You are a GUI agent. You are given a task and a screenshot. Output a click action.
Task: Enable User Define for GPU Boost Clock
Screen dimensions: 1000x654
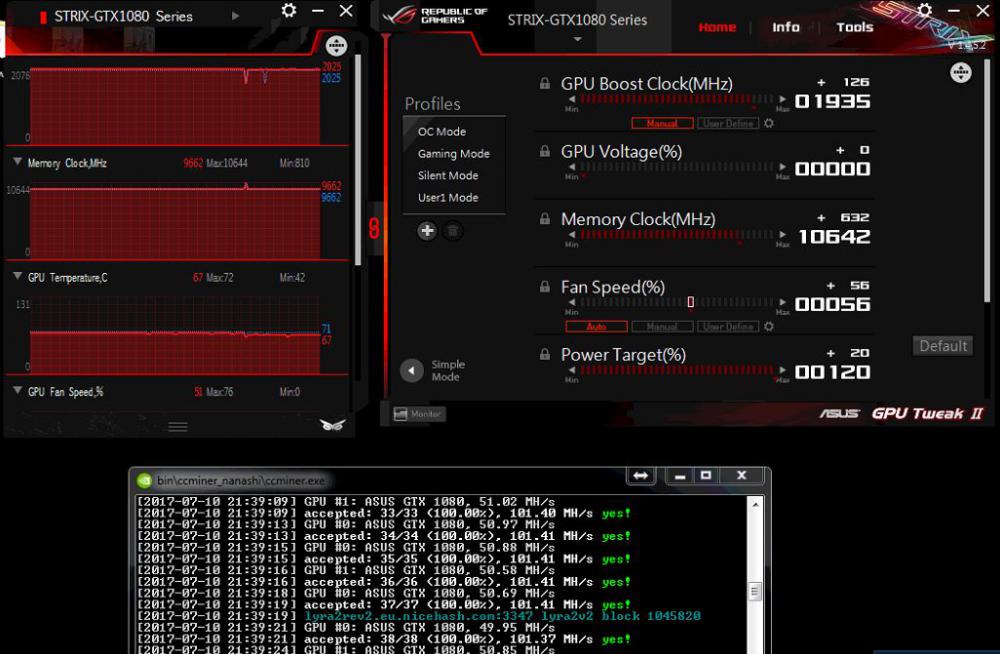click(x=728, y=124)
